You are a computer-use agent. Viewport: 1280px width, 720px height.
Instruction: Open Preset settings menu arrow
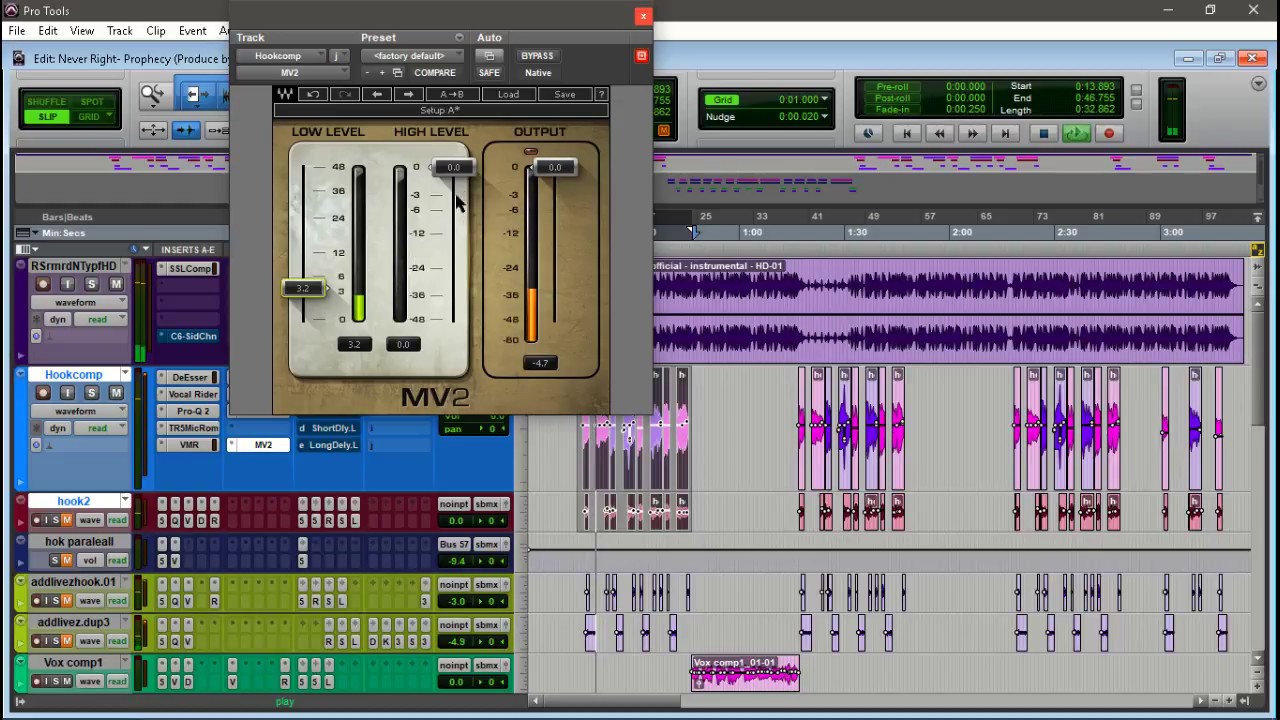pos(459,38)
